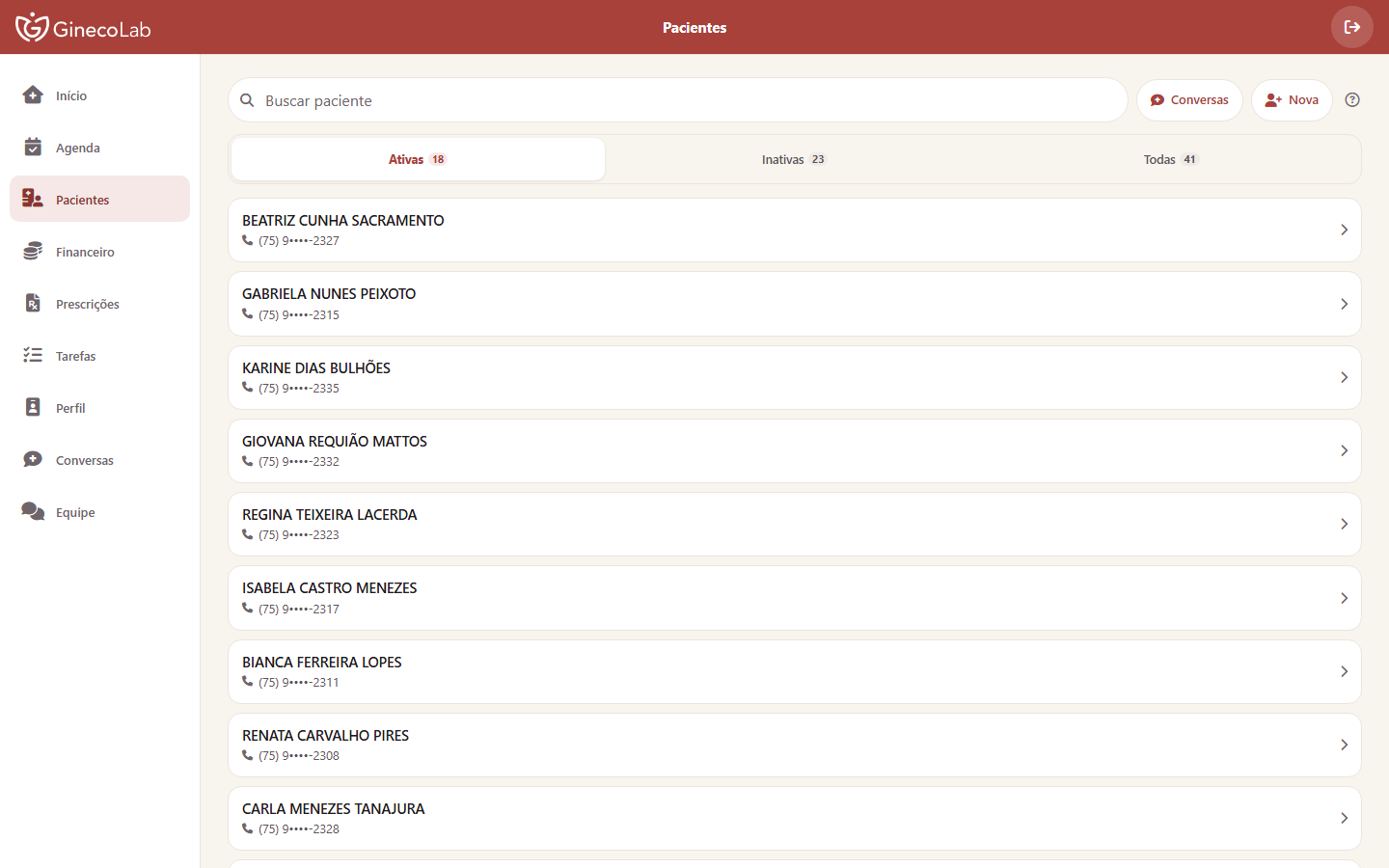Expand Isabela Castro Menezes row chevron
Image resolution: width=1389 pixels, height=868 pixels.
point(1344,598)
